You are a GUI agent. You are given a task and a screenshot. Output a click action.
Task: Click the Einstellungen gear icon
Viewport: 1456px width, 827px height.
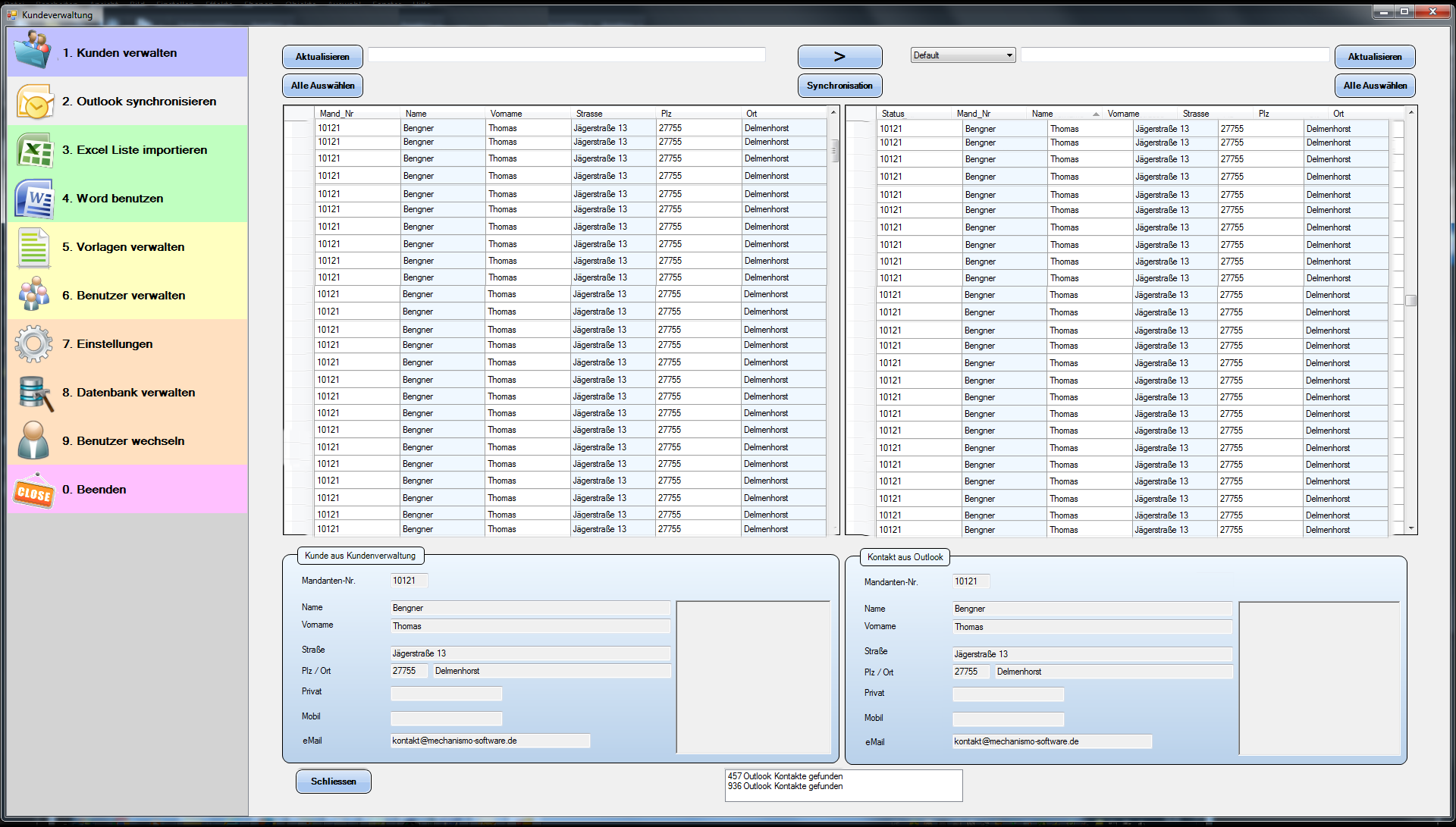point(33,344)
